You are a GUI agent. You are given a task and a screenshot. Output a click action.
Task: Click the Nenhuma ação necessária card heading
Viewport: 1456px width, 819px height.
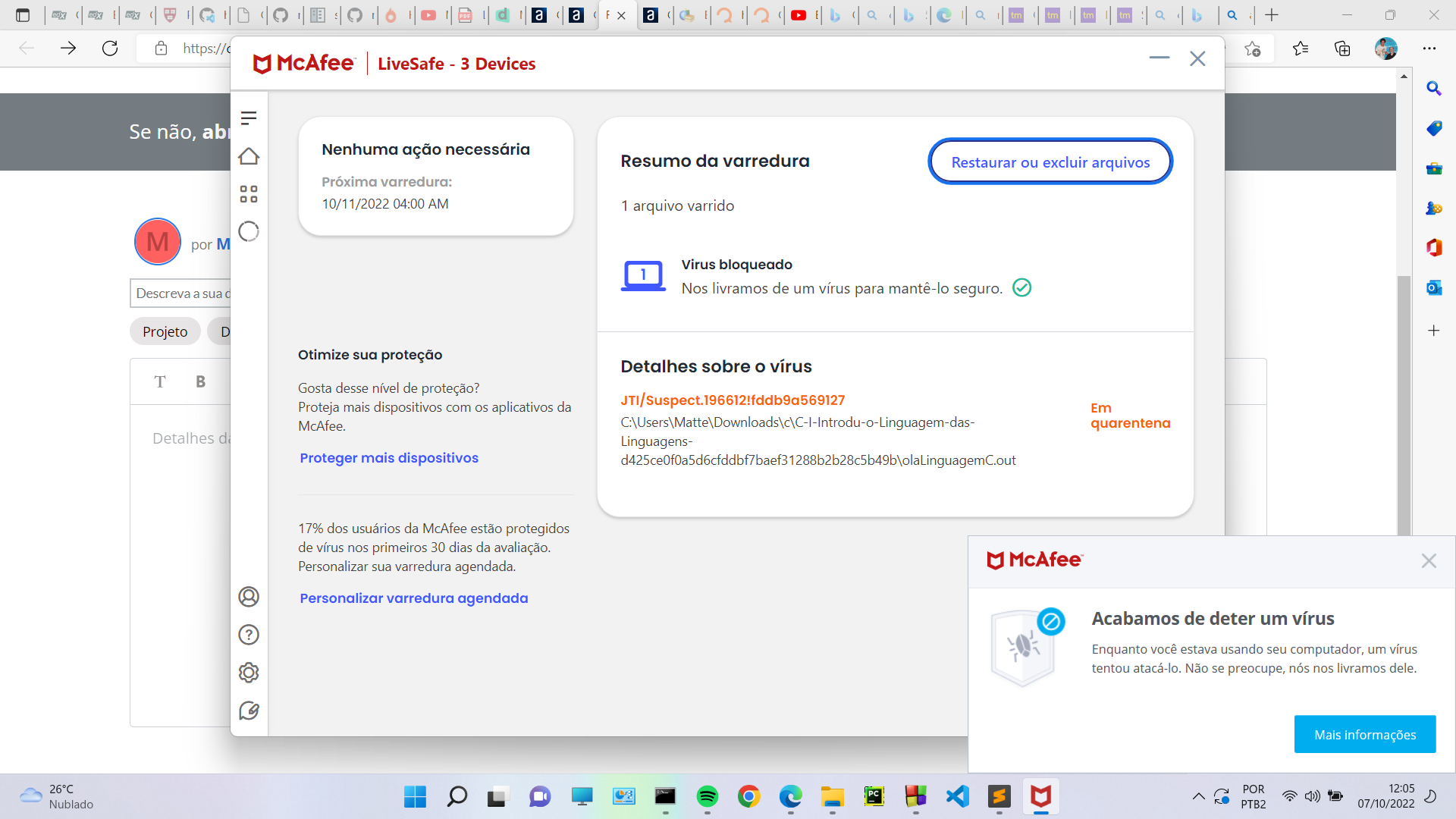(425, 149)
